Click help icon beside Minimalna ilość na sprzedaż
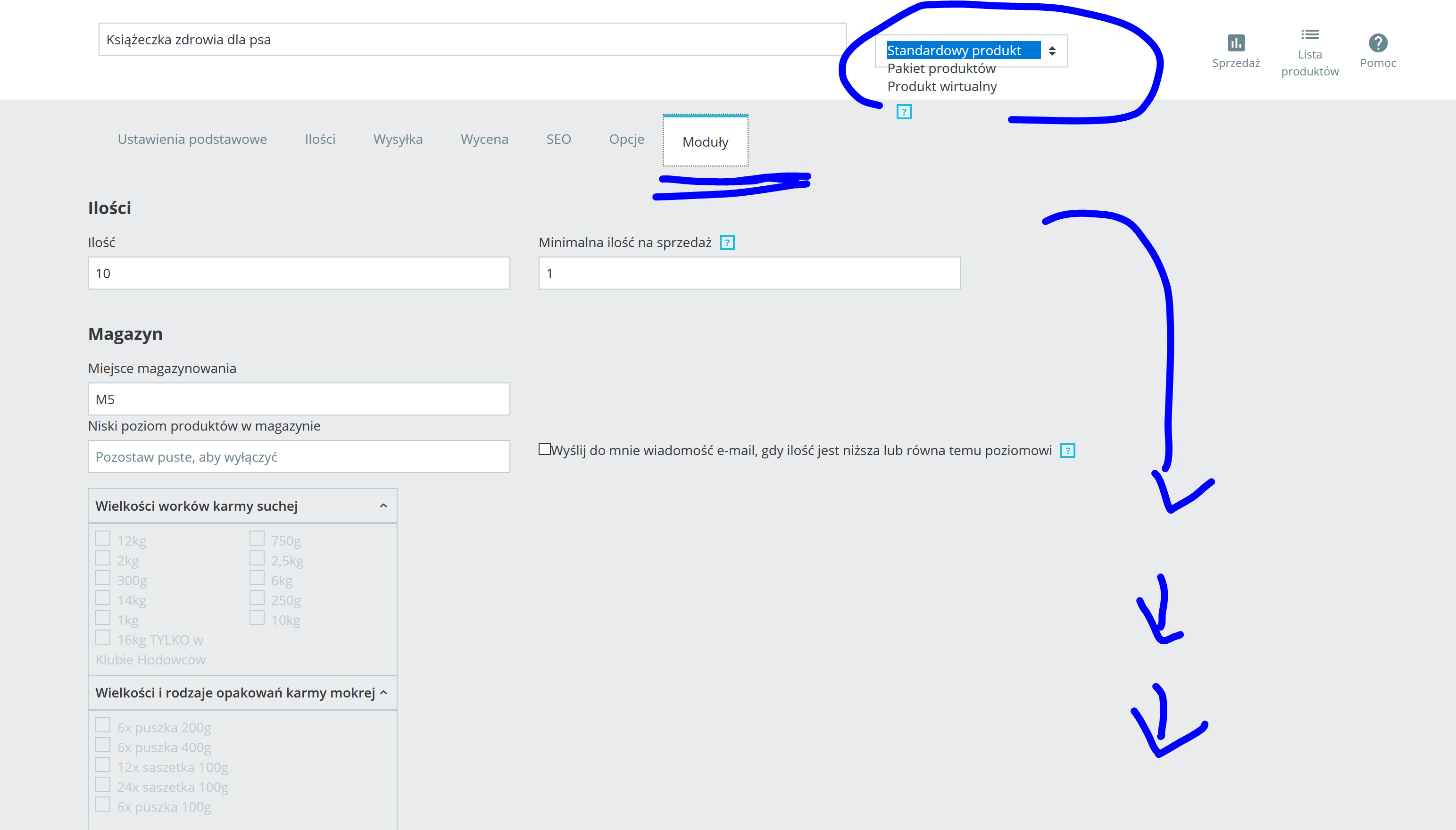Image resolution: width=1456 pixels, height=830 pixels. tap(727, 243)
